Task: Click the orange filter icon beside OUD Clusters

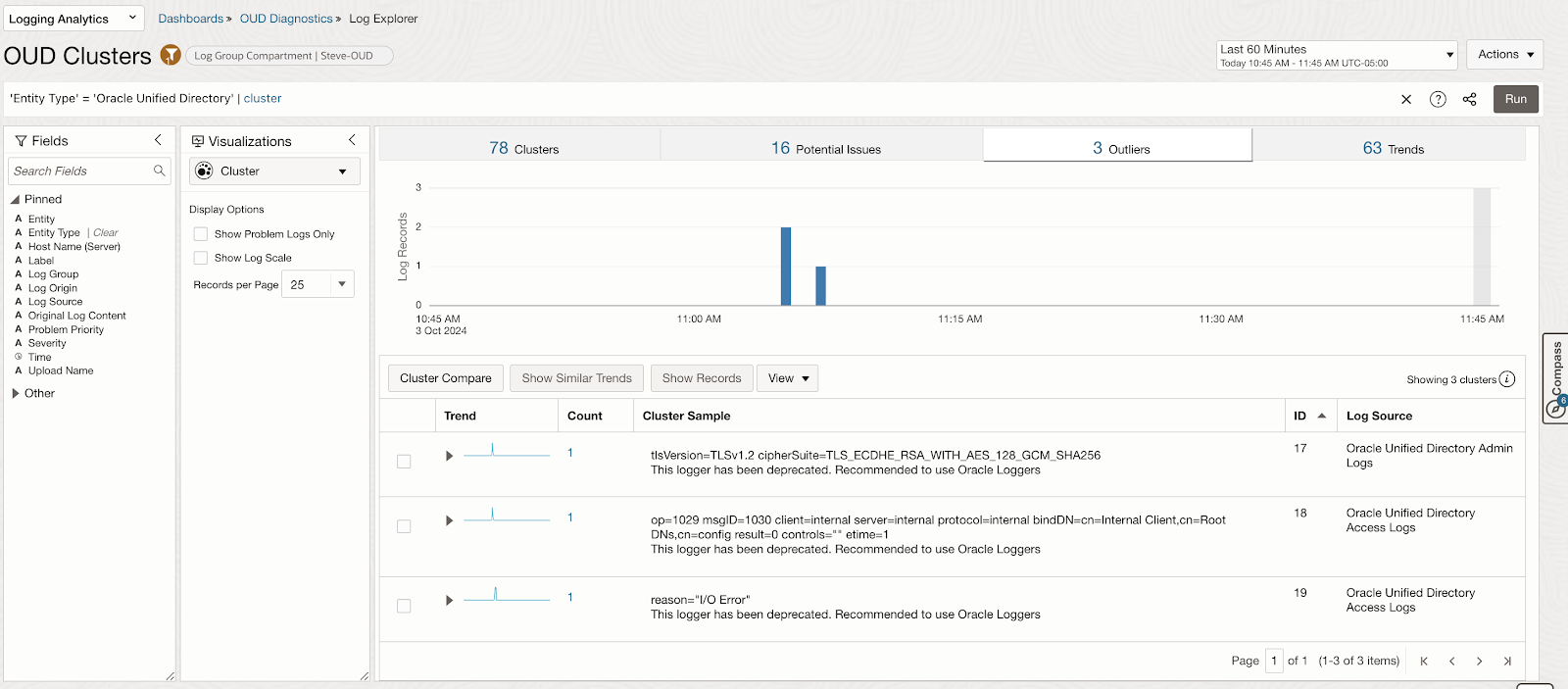Action: tap(171, 55)
